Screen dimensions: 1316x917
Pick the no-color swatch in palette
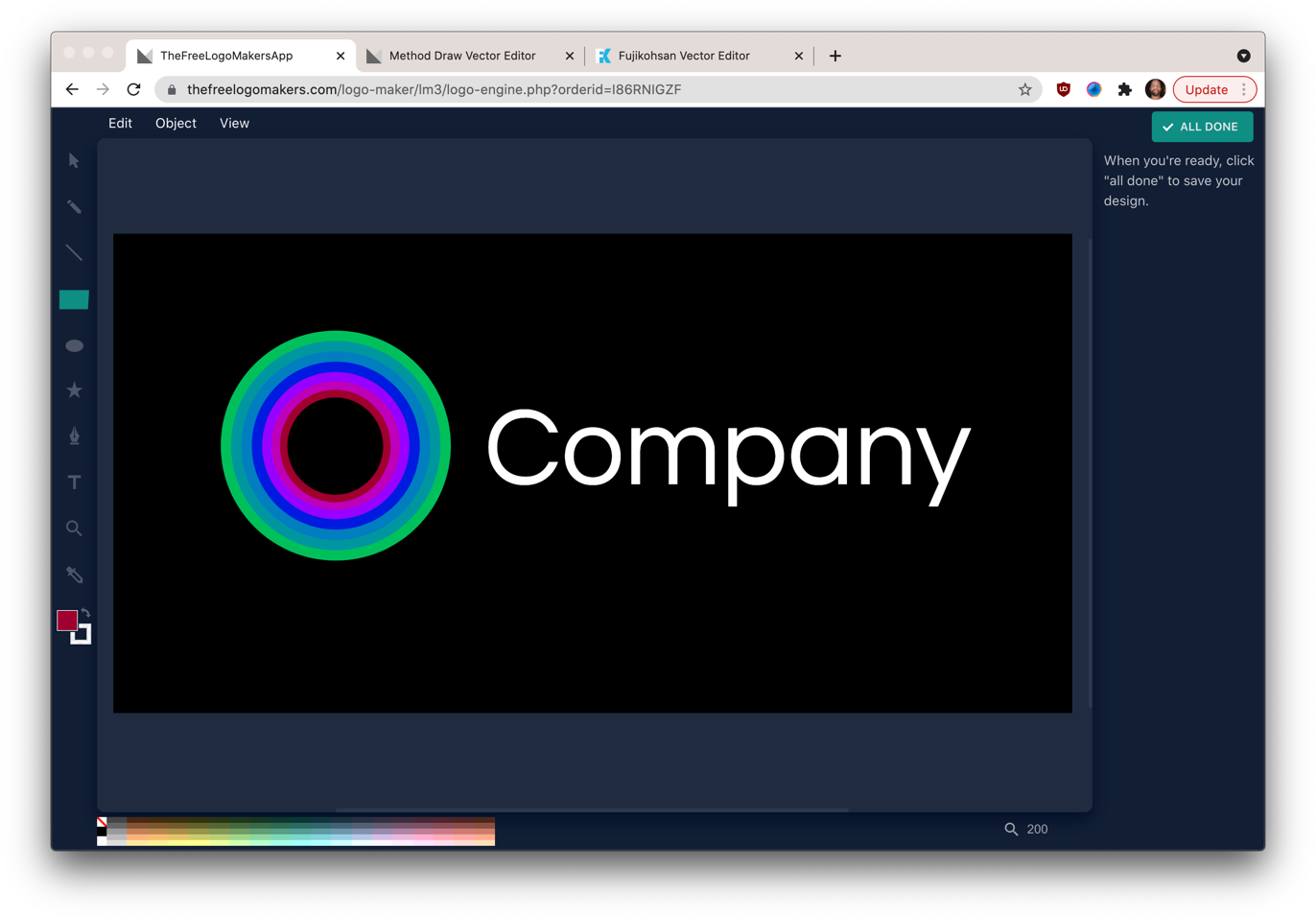coord(102,822)
